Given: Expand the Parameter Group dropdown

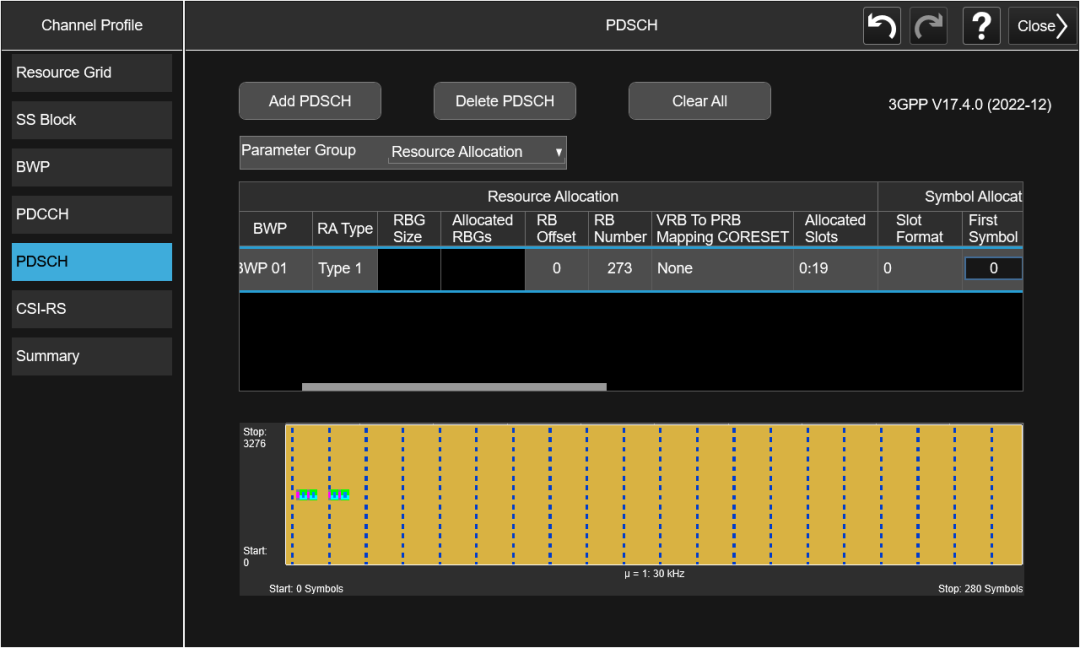Looking at the screenshot, I should (x=476, y=152).
